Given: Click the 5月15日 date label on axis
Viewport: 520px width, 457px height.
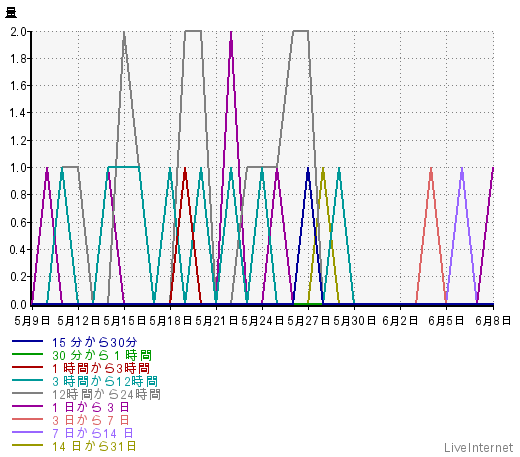Looking at the screenshot, I should coord(124,321).
